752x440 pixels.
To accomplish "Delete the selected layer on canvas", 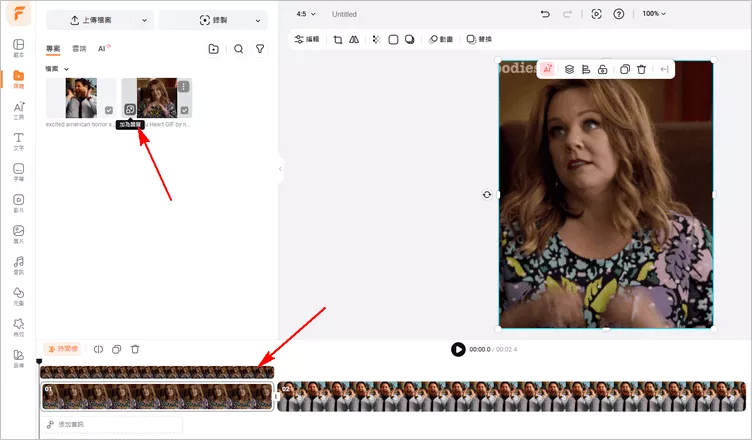I will pos(641,70).
